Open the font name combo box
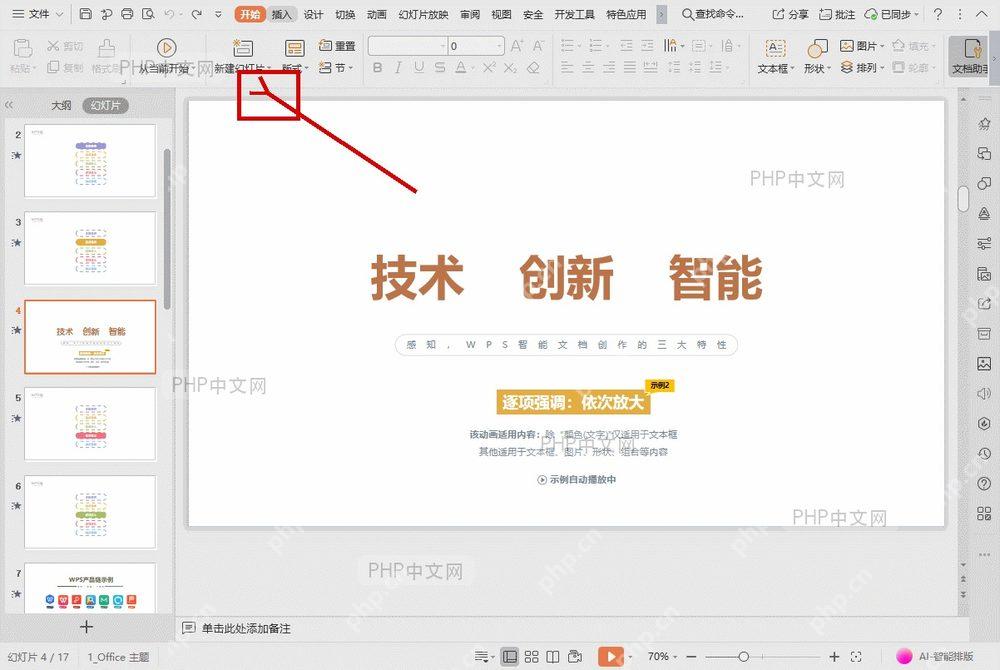Screen dimensions: 1000x670 coord(407,46)
